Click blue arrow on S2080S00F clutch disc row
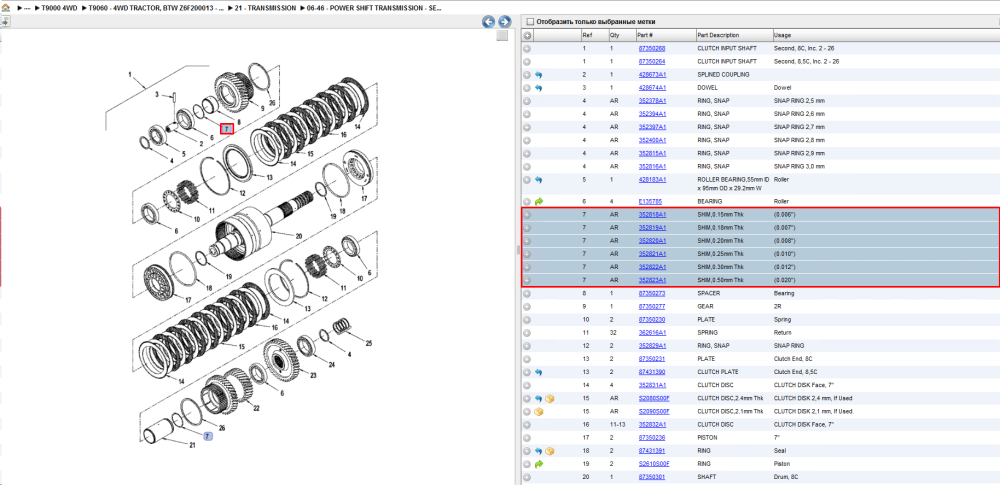The width and height of the screenshot is (1000, 485). 539,398
